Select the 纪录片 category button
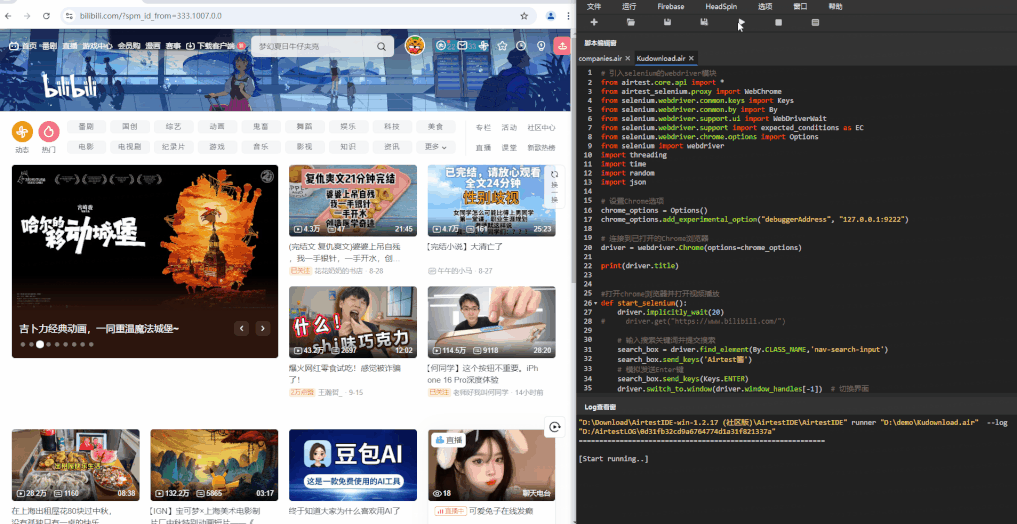Viewport: 1017px width, 524px height. click(173, 147)
